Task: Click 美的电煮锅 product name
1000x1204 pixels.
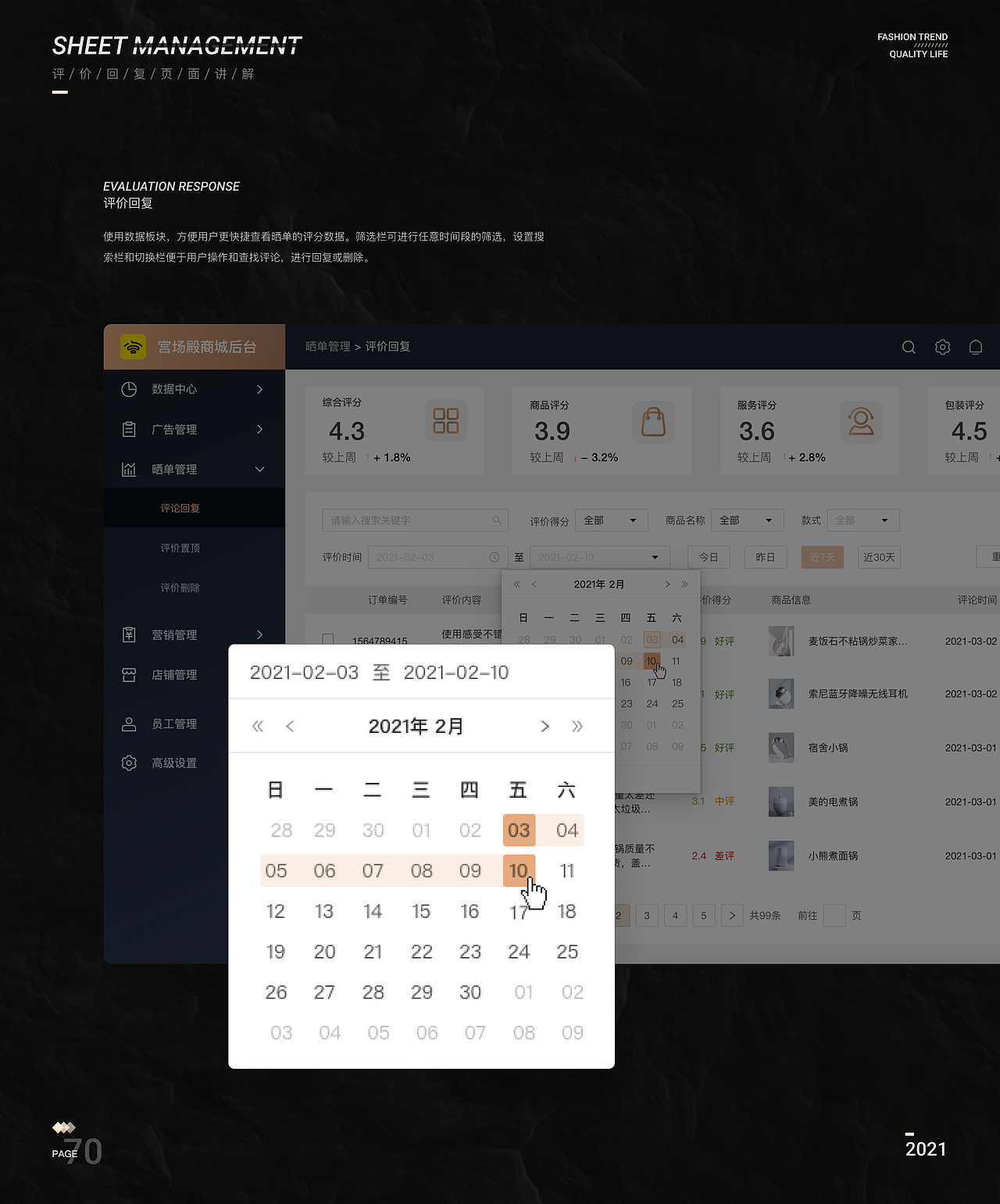Action: (x=833, y=802)
